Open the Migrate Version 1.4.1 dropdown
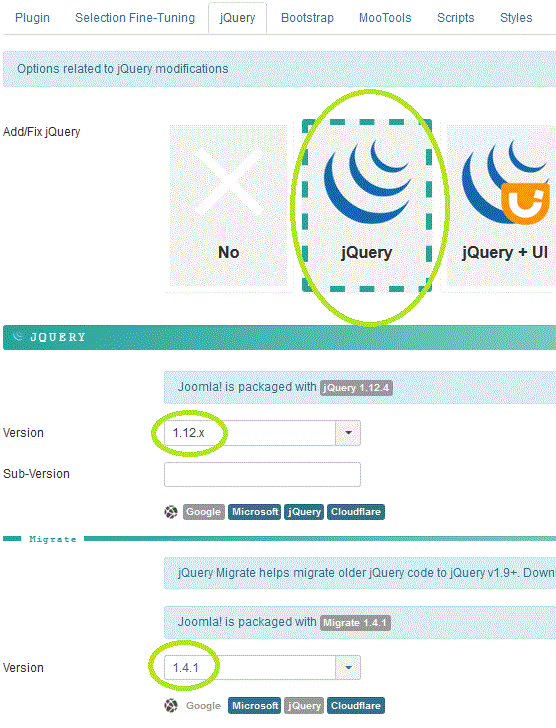Viewport: 556px width, 728px height. point(262,668)
